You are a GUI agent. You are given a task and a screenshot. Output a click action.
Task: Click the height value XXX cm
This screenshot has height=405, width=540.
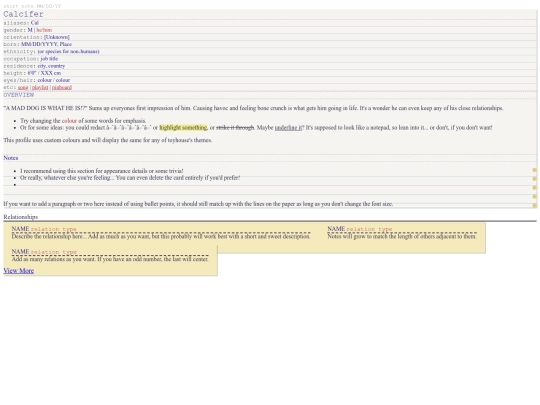51,73
